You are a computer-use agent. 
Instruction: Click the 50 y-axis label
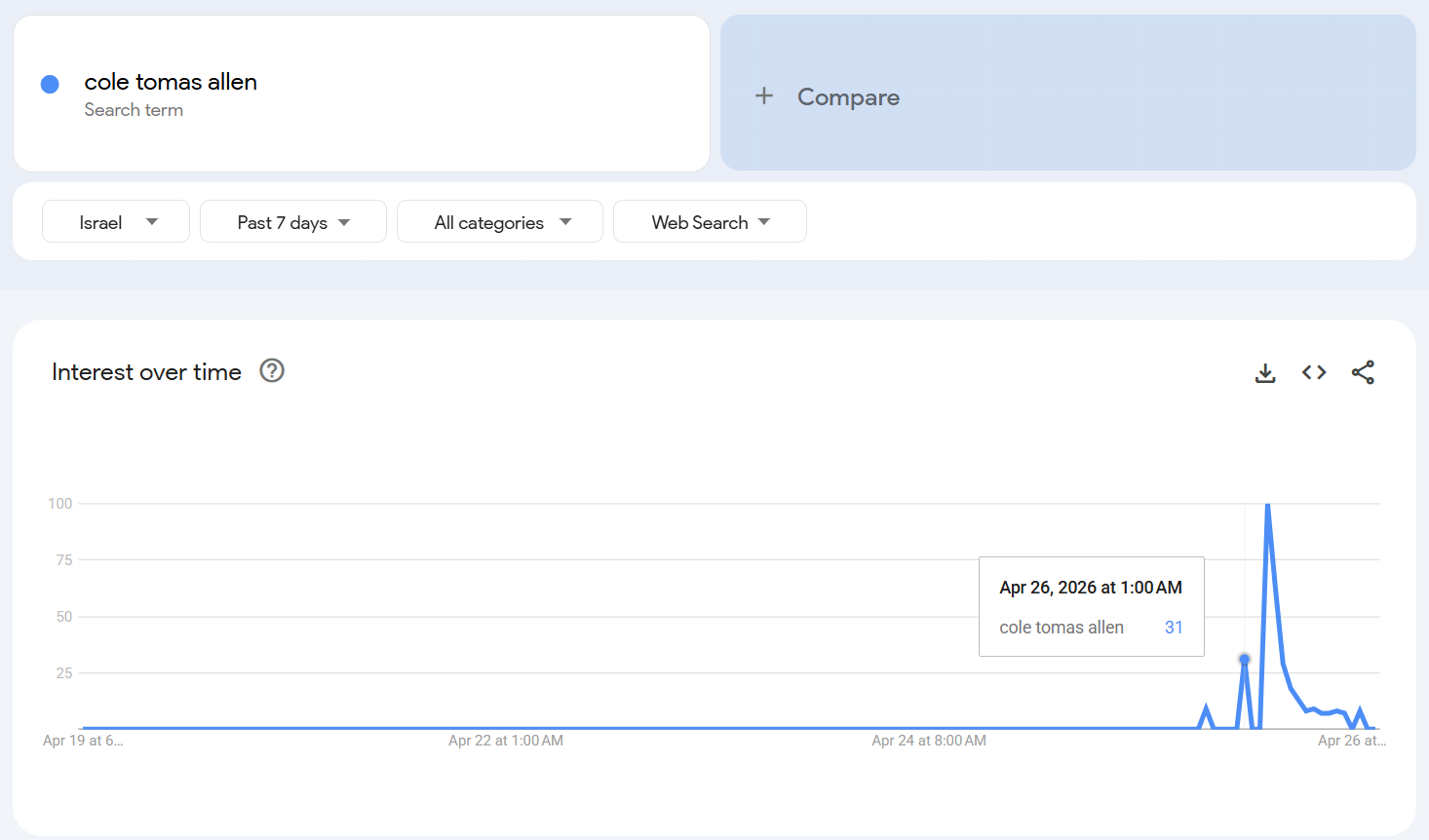(x=64, y=617)
